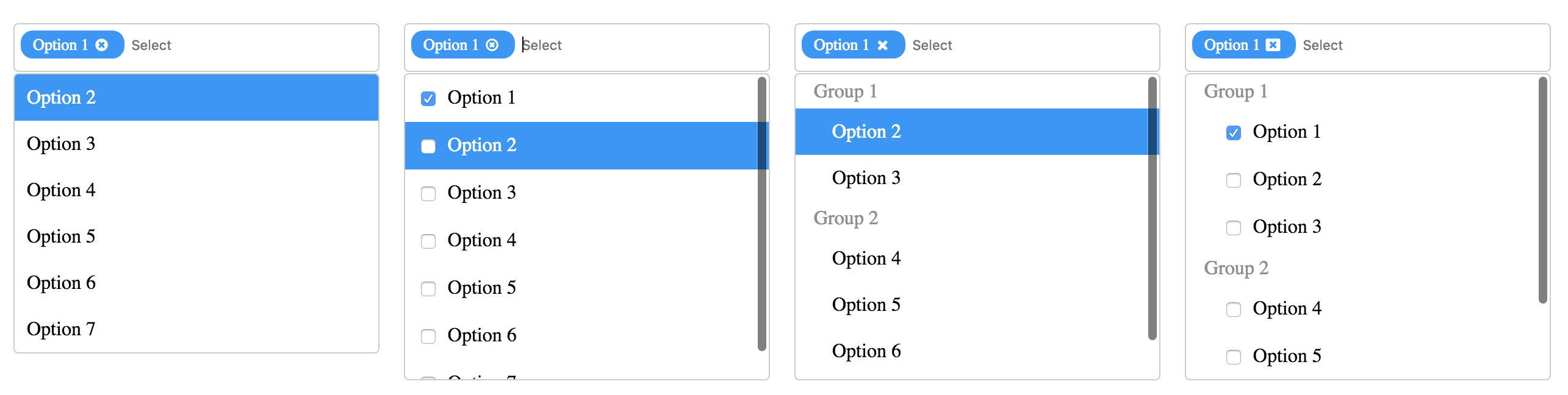This screenshot has width=1568, height=395.
Task: Select Option 3 under Group 1, third list
Action: click(866, 178)
